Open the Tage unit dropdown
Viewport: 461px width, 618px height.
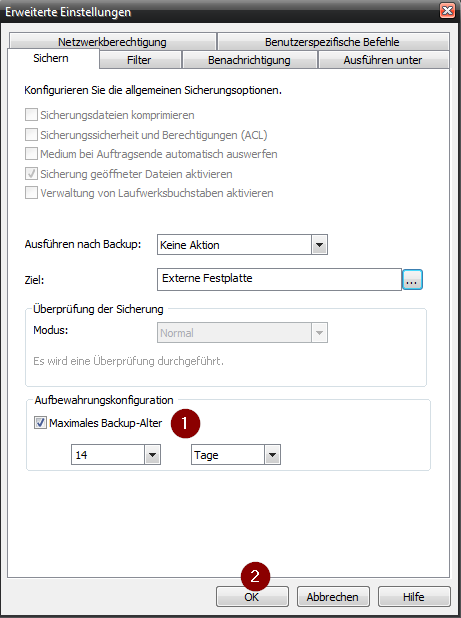point(236,454)
